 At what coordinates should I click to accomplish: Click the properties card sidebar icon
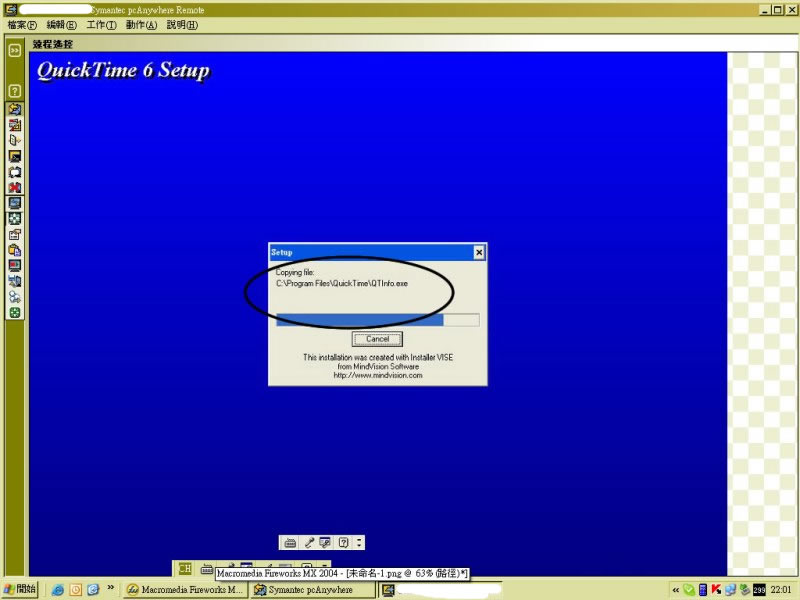[15, 235]
